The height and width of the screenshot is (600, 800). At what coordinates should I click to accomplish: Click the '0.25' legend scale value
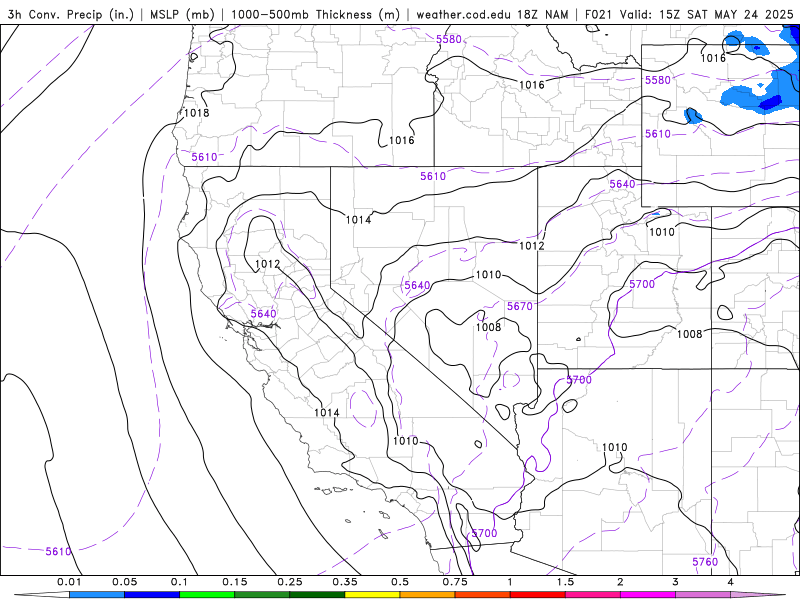click(290, 582)
